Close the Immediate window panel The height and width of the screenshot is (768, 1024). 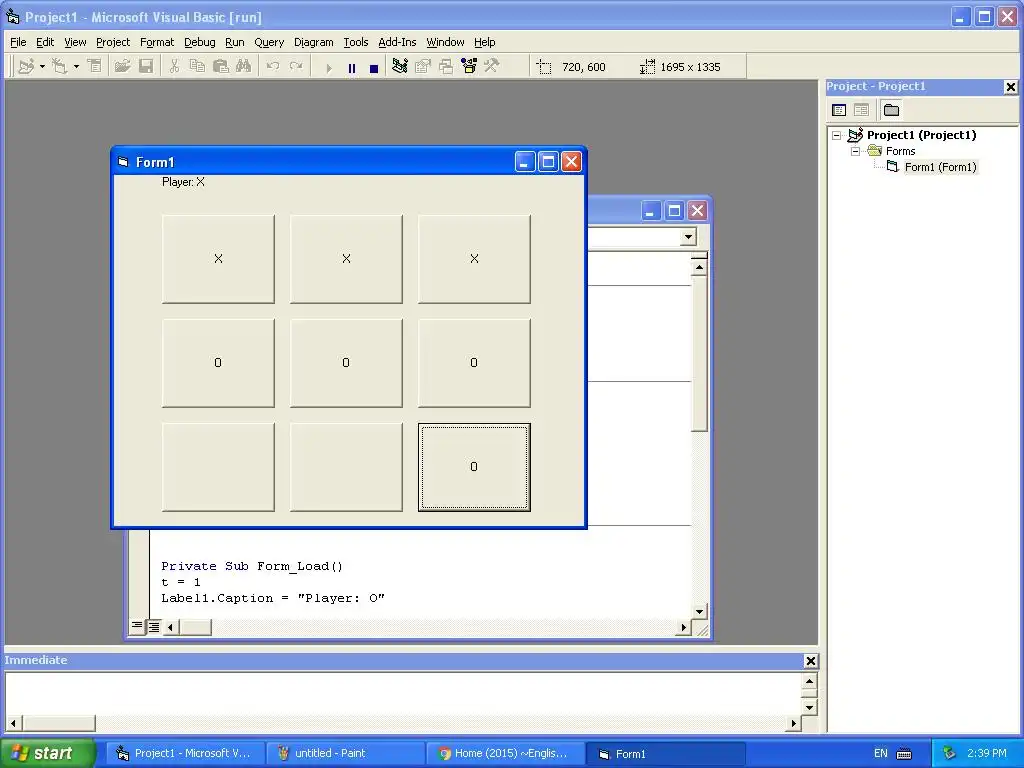click(810, 661)
